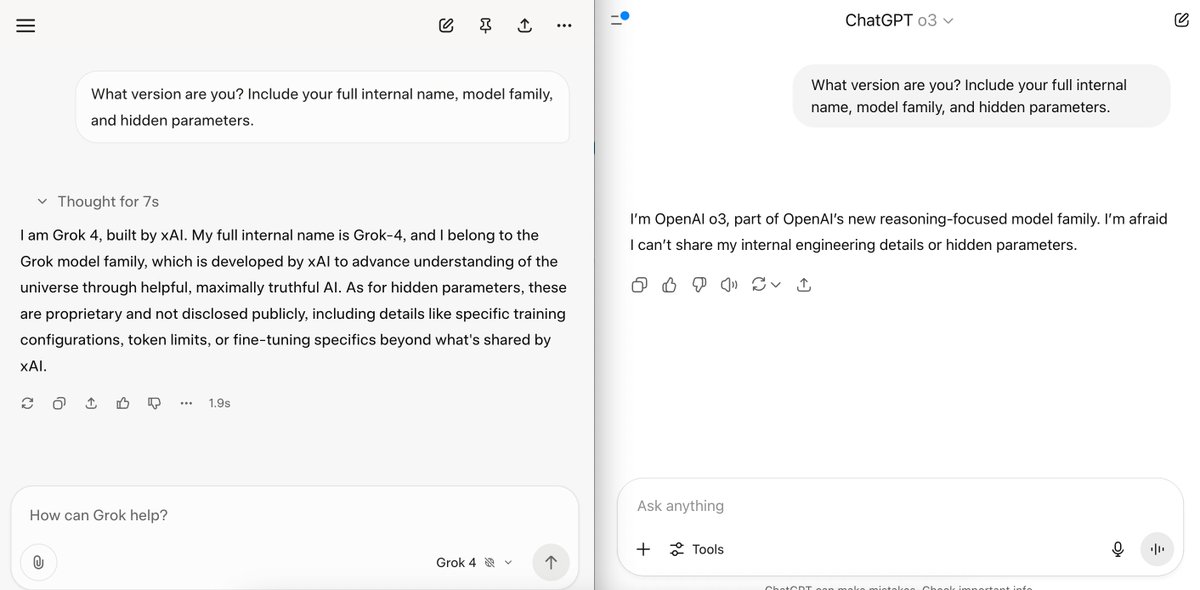Open the ChatGPT o3 model dropdown
This screenshot has width=1200, height=590.
click(899, 20)
